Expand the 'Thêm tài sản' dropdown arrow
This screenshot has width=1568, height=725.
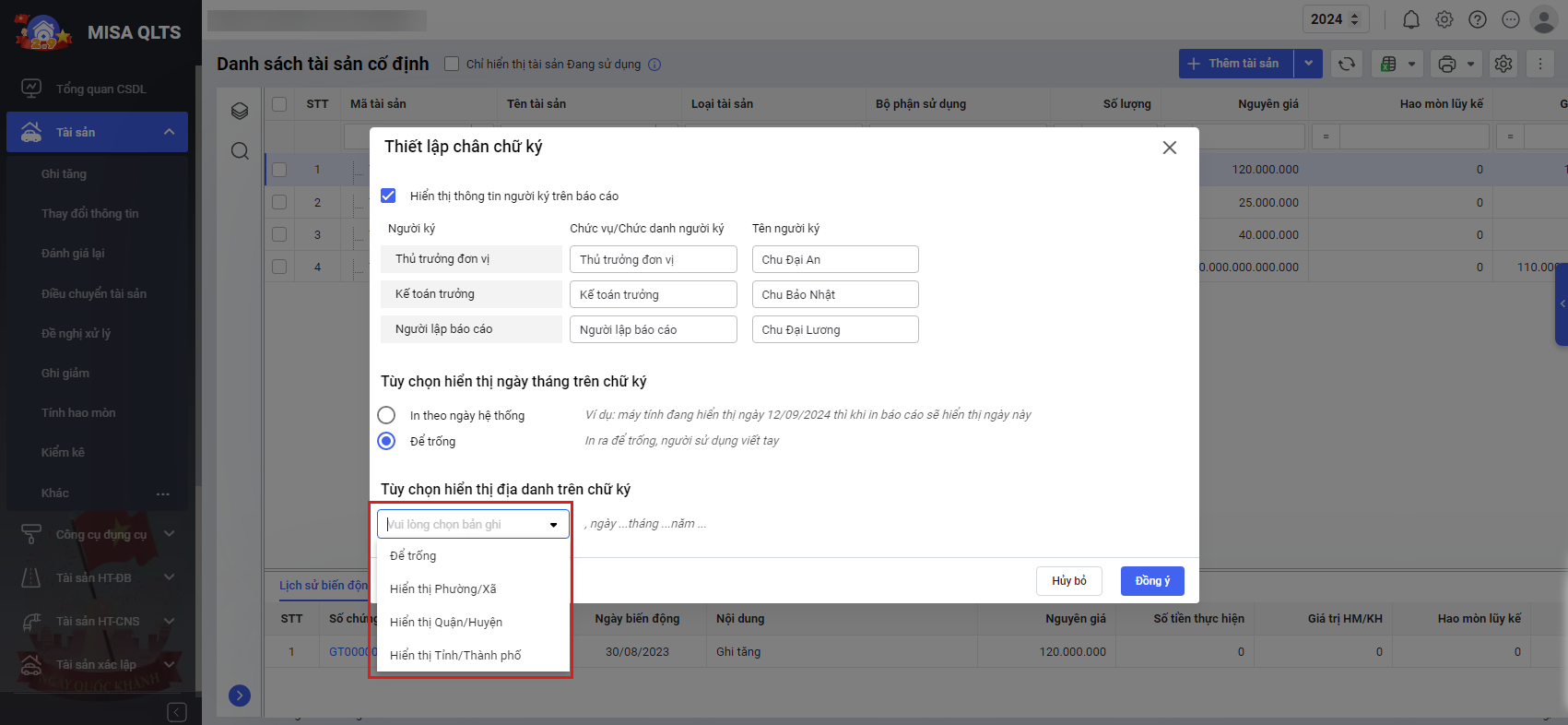tap(1308, 64)
